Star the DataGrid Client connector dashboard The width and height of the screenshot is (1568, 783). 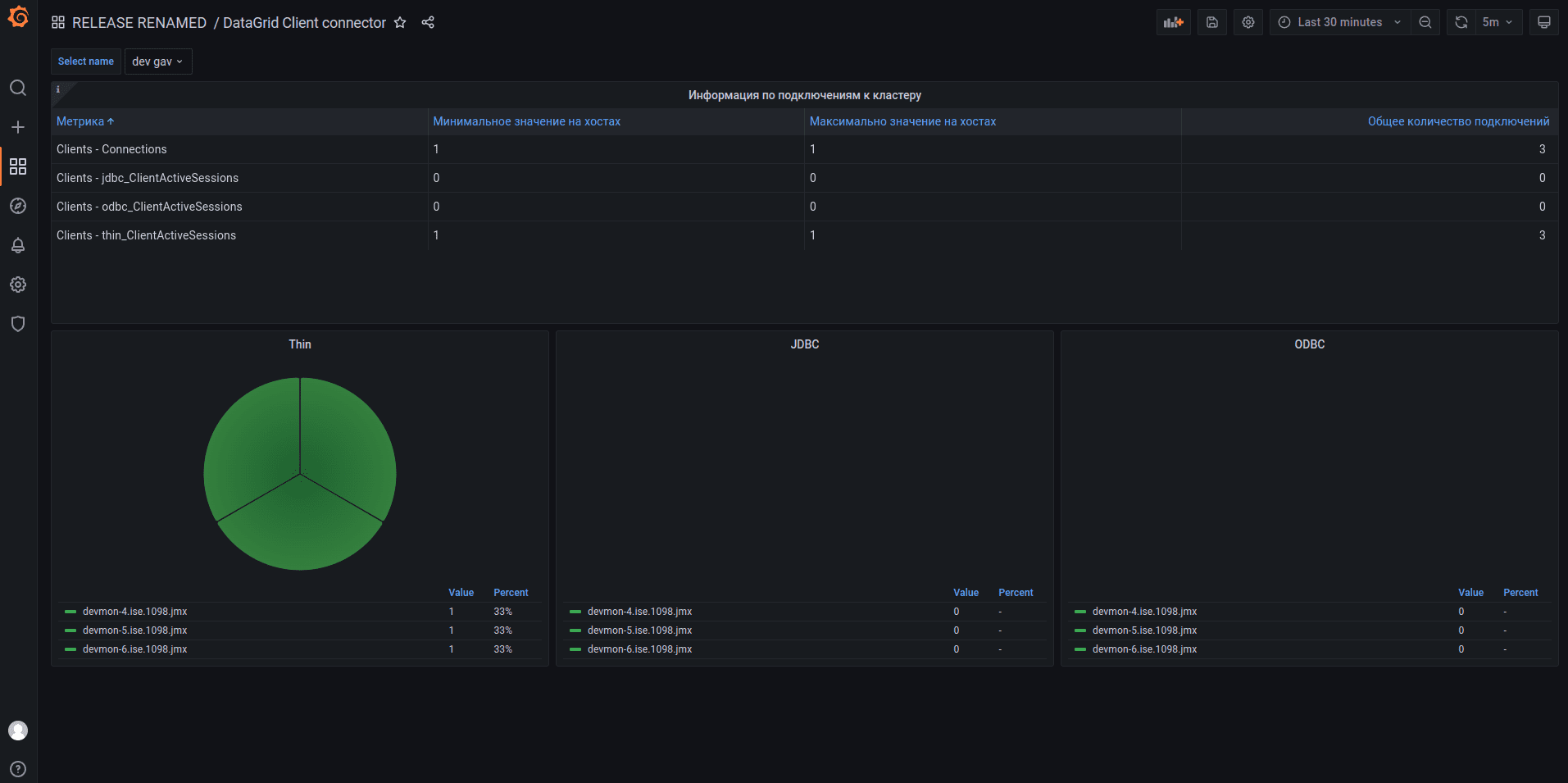(400, 23)
